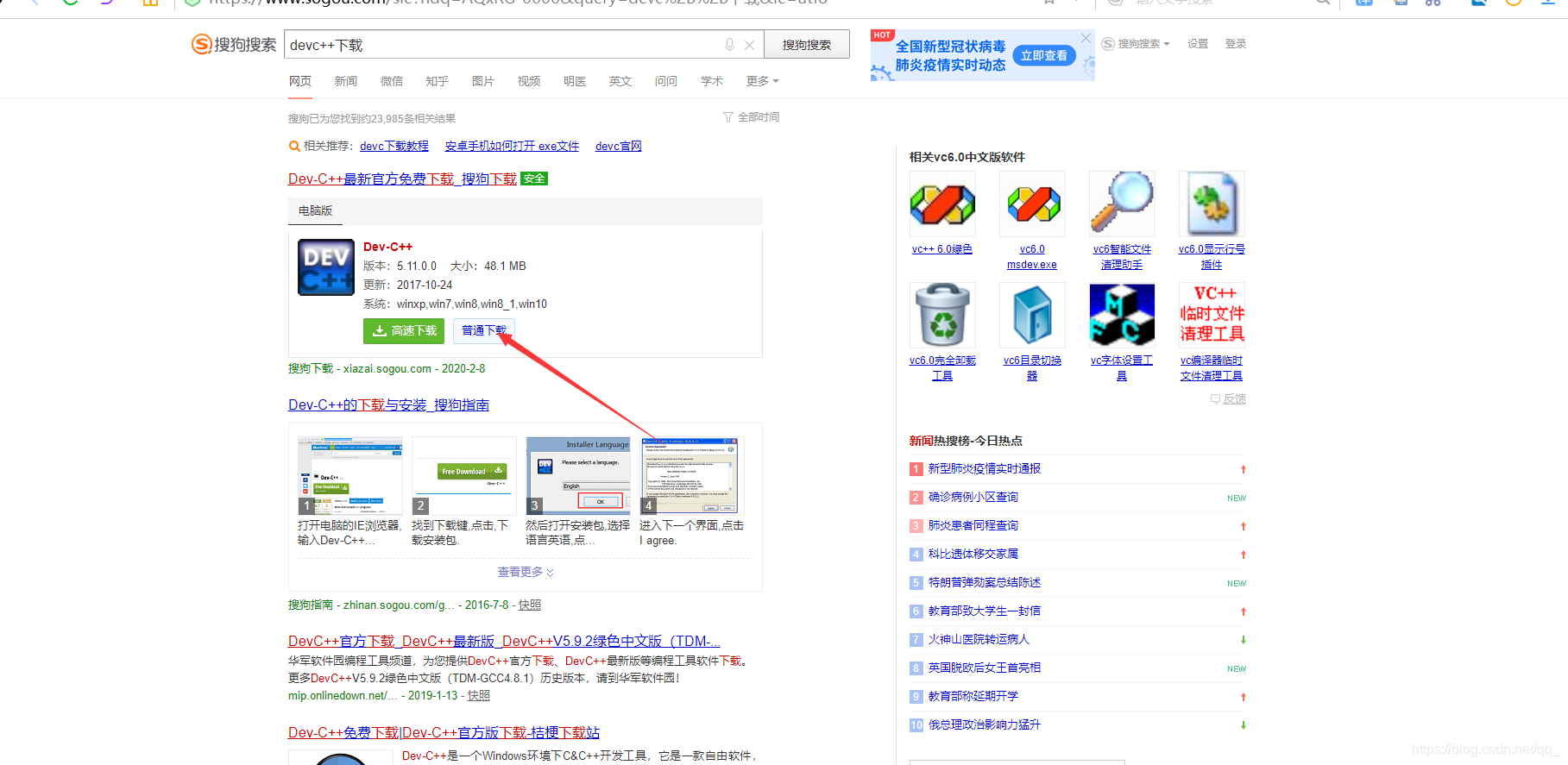Click the vc6.0 msdev.exe software icon
Image resolution: width=1568 pixels, height=765 pixels.
pos(1032,204)
